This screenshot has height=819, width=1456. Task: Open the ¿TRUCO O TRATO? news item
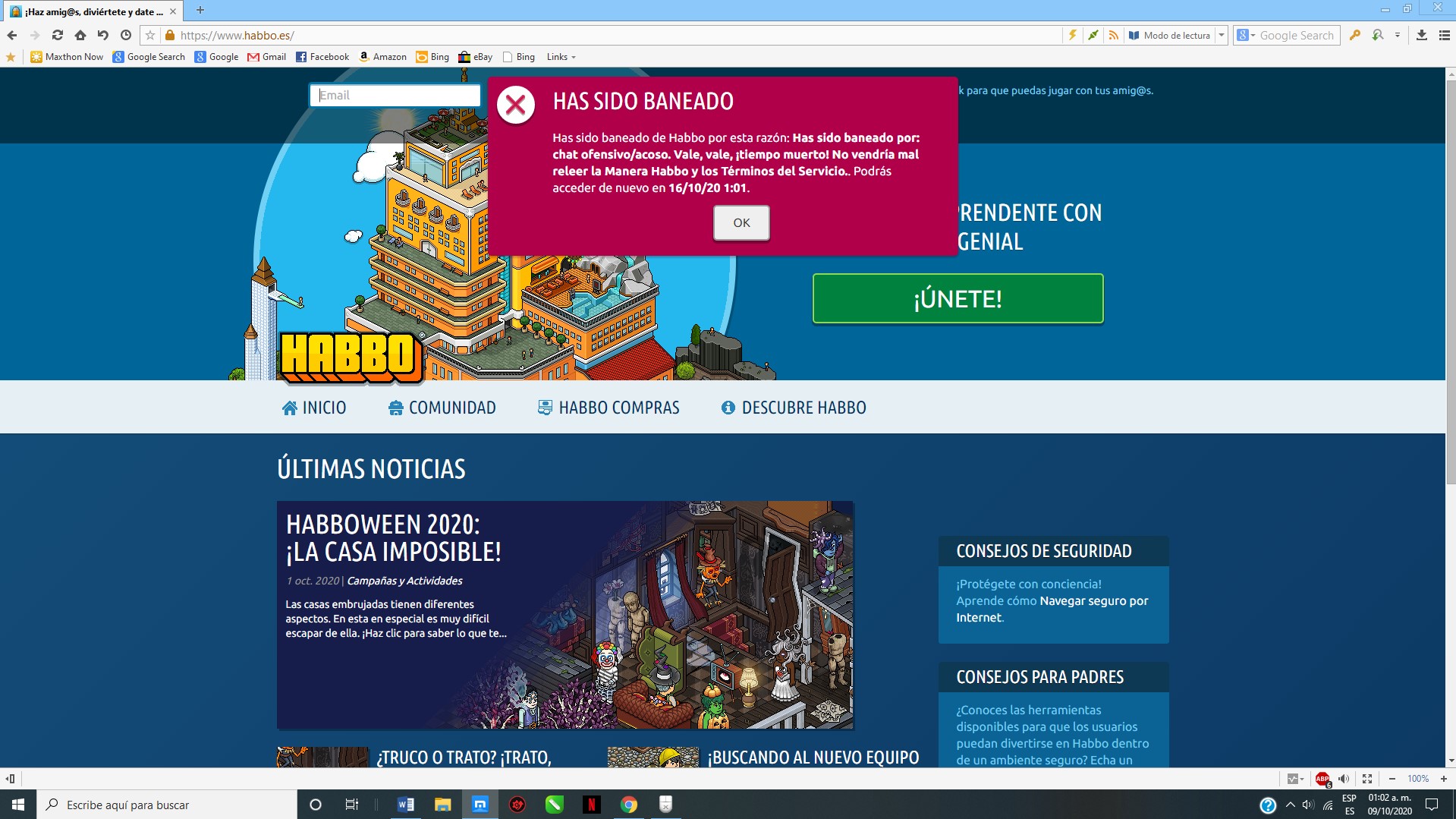(464, 757)
